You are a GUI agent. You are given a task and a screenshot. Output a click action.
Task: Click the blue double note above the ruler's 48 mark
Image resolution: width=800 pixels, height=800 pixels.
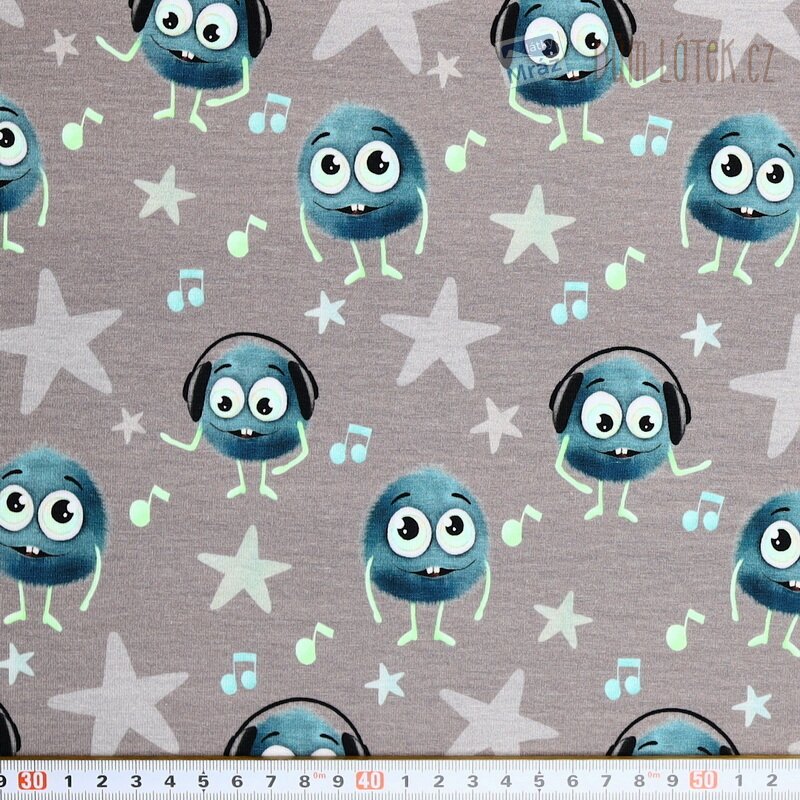(x=622, y=678)
